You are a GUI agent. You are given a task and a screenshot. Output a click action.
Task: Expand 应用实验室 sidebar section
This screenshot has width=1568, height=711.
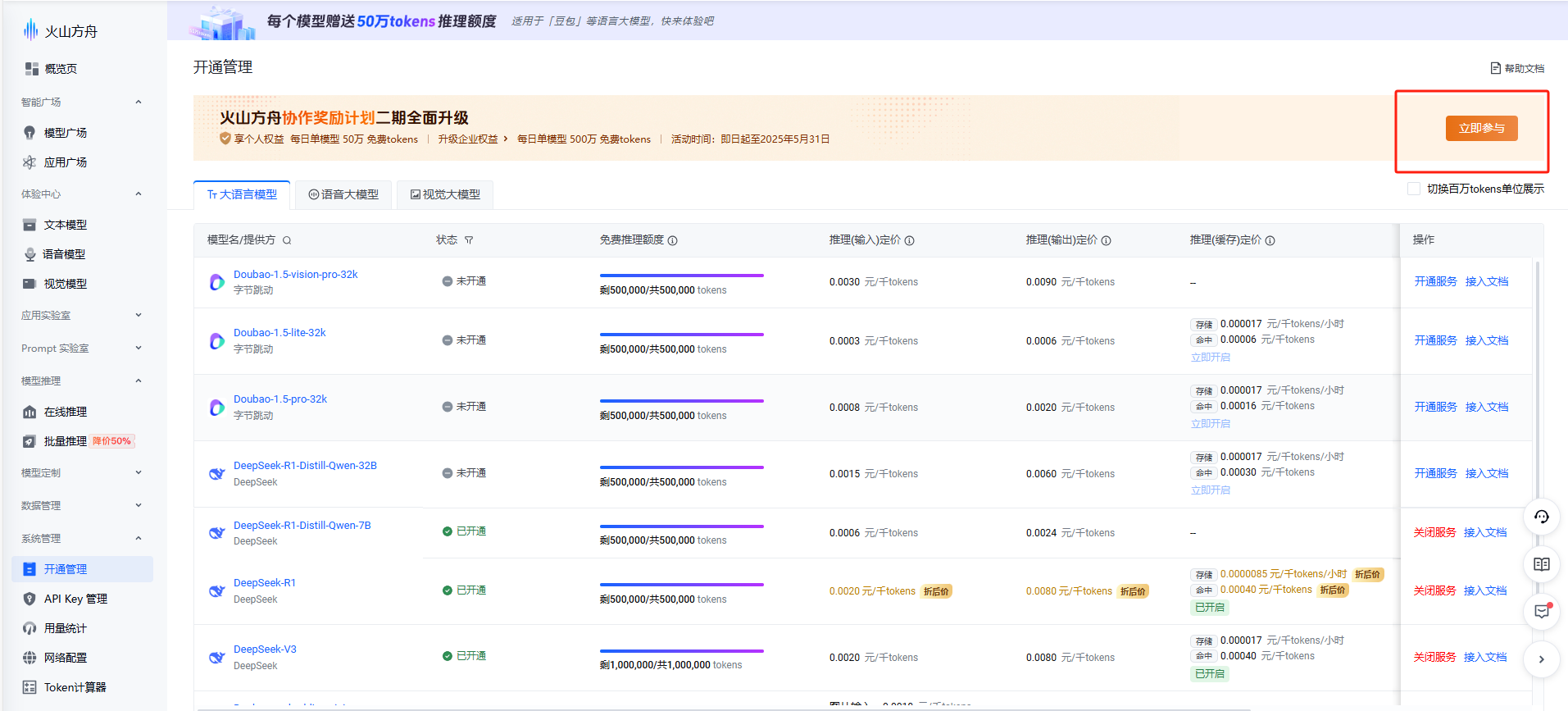pos(139,315)
